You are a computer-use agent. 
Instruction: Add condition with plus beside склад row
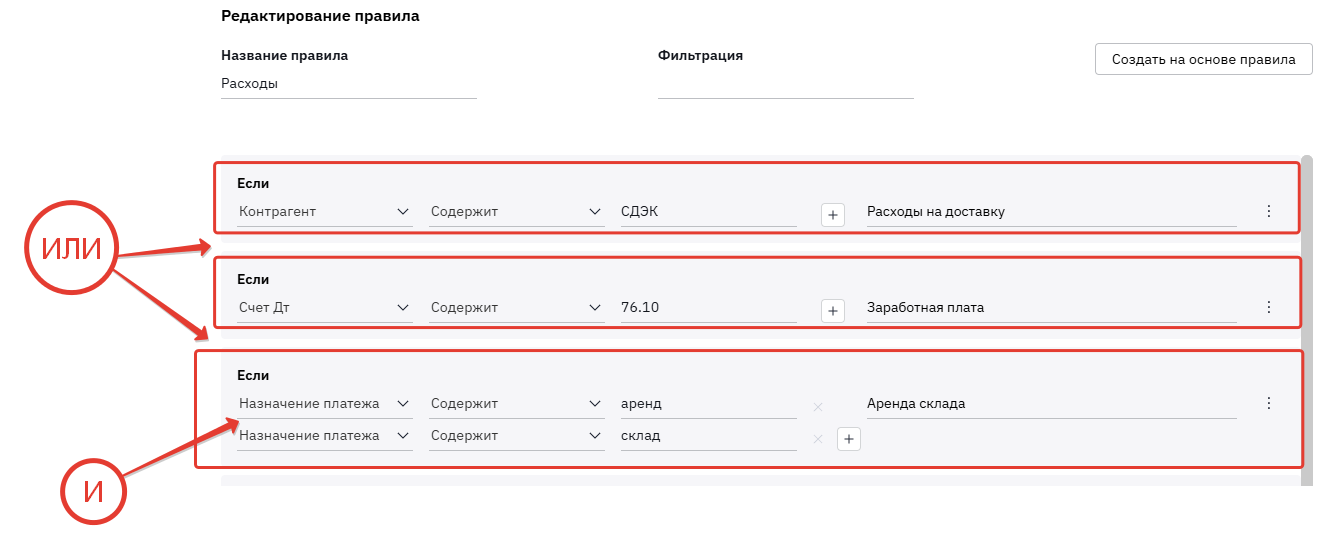(849, 438)
